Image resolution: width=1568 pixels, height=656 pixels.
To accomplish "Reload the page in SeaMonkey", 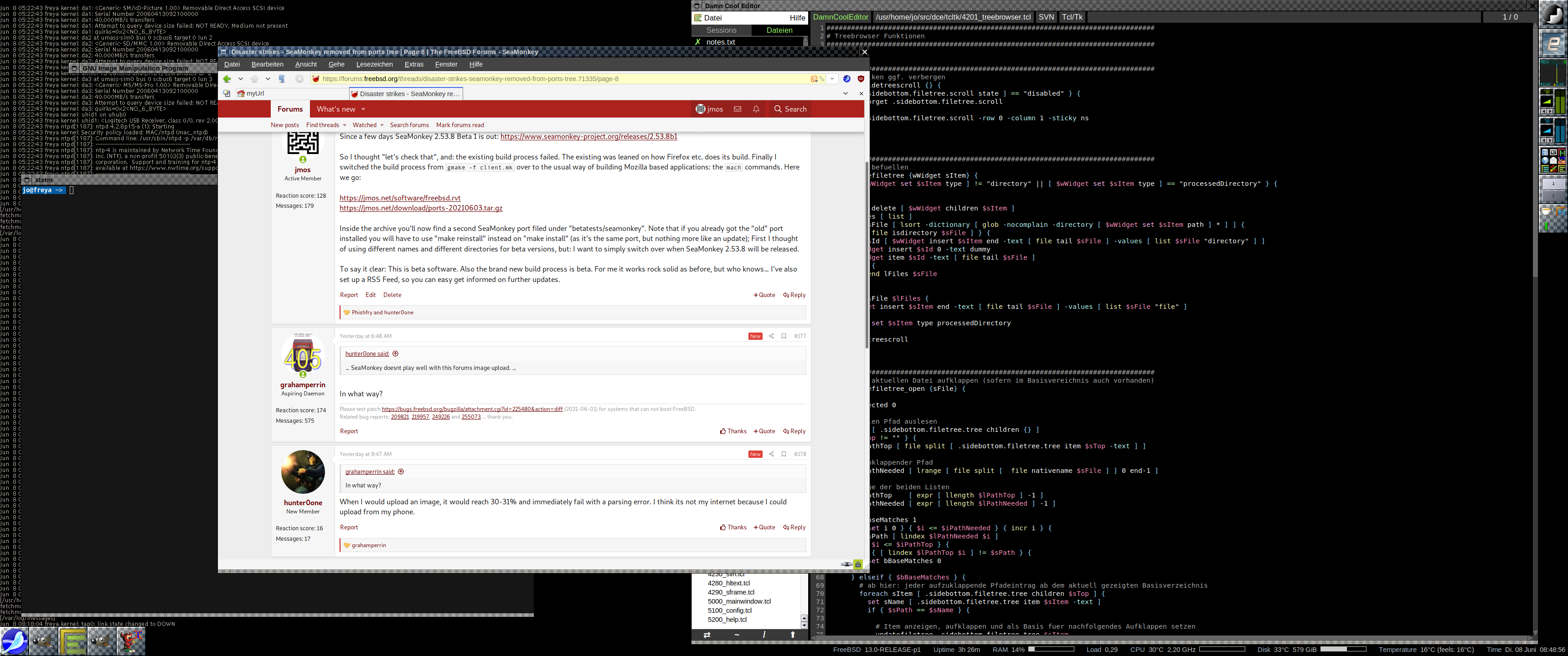I will 282,78.
